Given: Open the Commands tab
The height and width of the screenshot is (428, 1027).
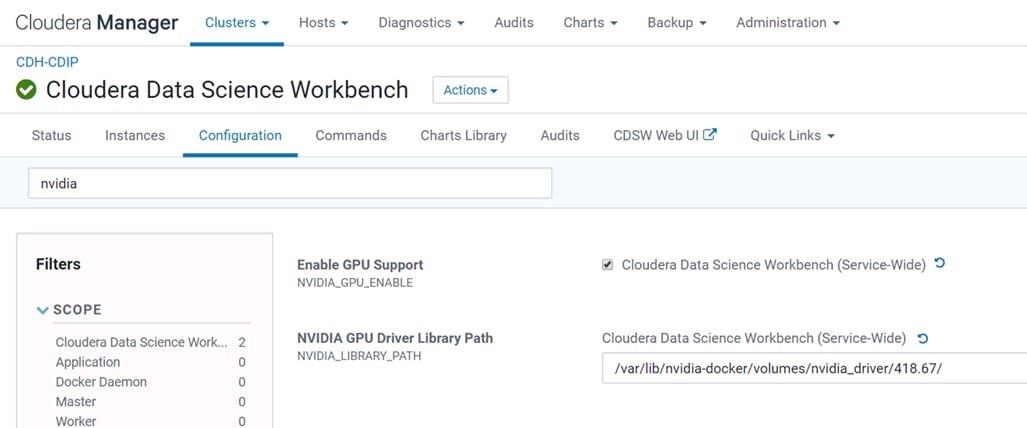Looking at the screenshot, I should 351,136.
